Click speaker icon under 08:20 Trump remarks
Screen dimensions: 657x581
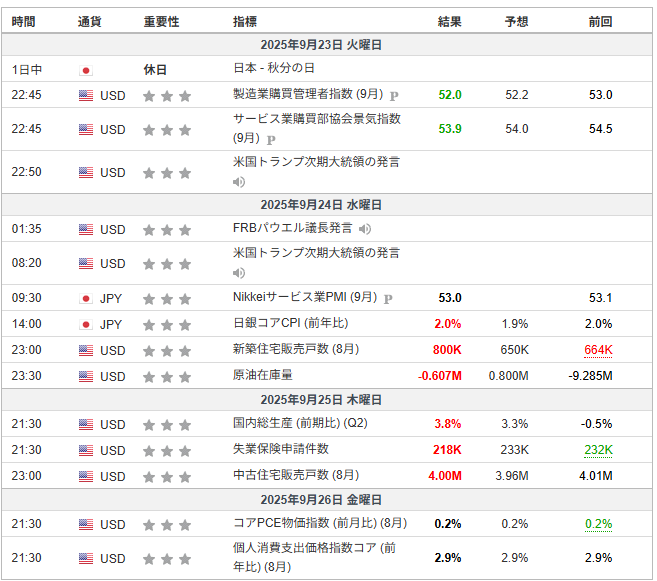click(239, 273)
